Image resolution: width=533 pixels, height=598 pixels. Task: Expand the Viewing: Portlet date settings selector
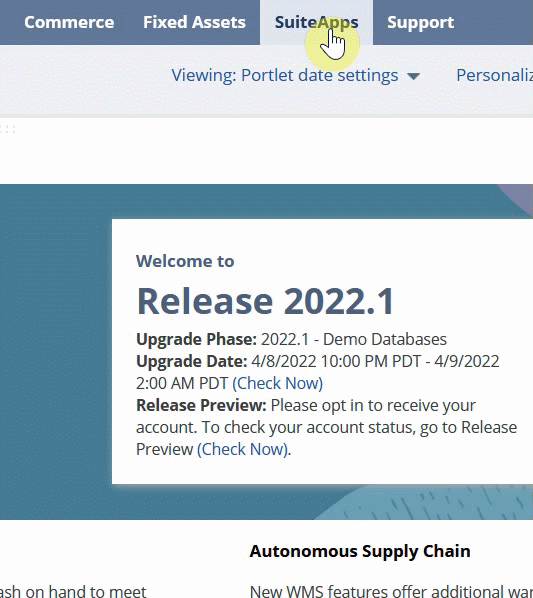pos(295,75)
